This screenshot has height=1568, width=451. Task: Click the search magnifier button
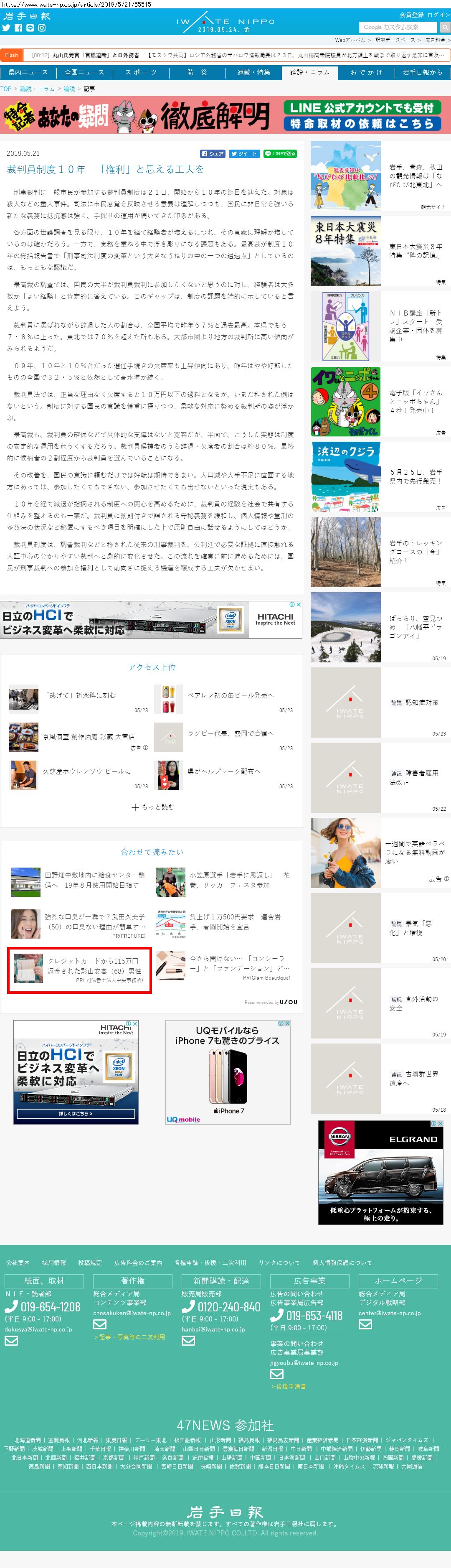445,28
